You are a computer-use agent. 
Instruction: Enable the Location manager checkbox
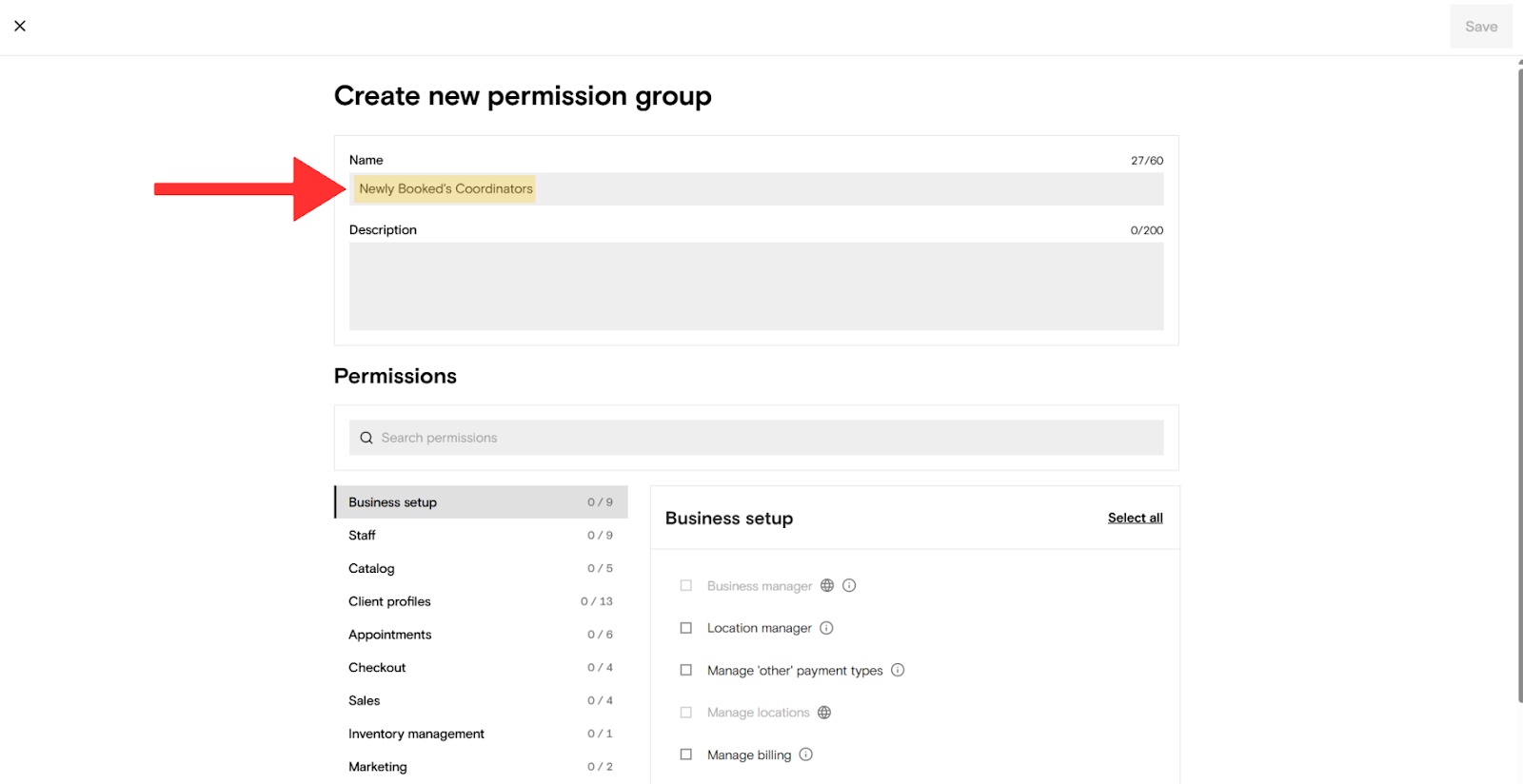pos(686,628)
